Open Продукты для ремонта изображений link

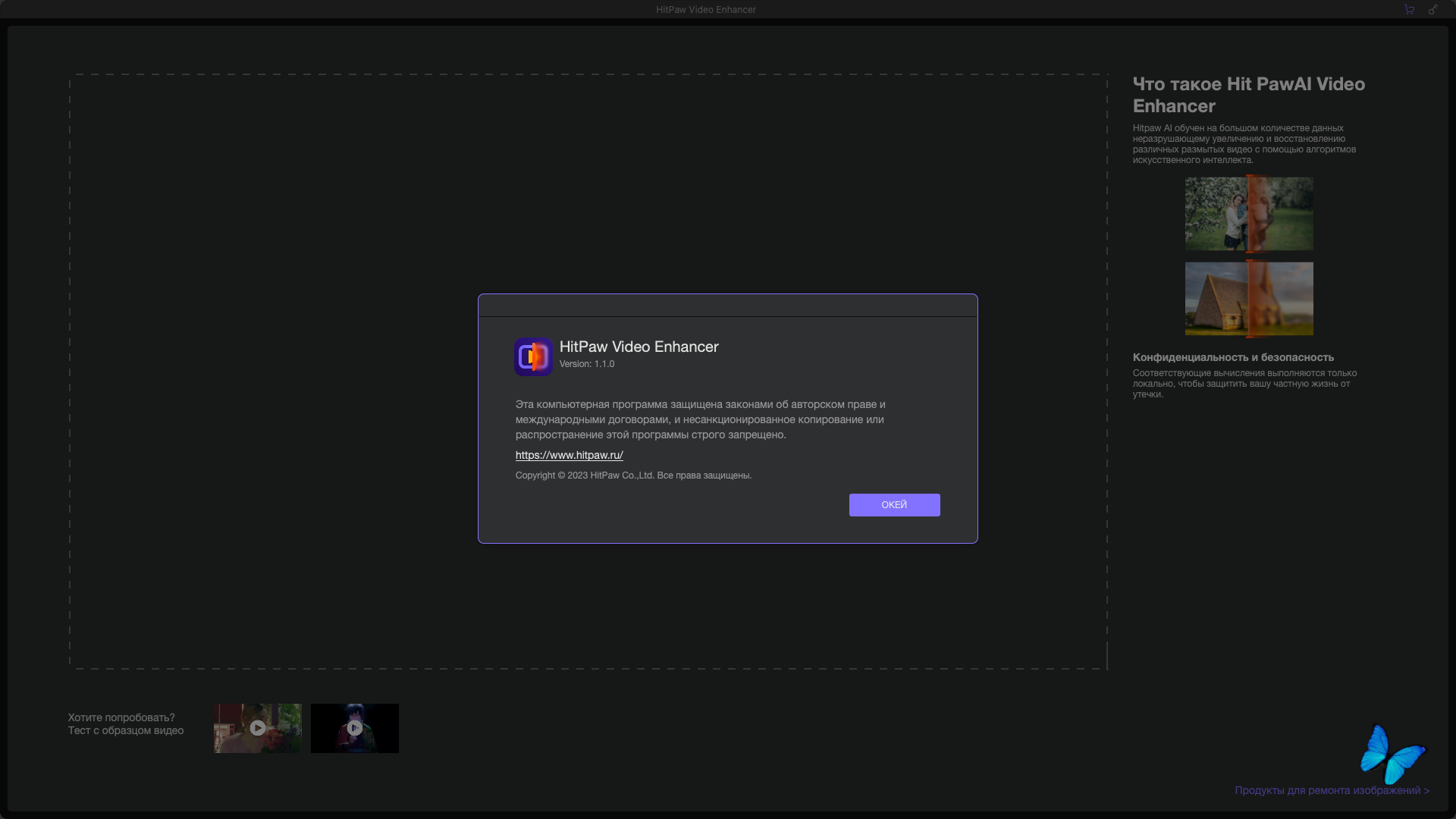1332,790
